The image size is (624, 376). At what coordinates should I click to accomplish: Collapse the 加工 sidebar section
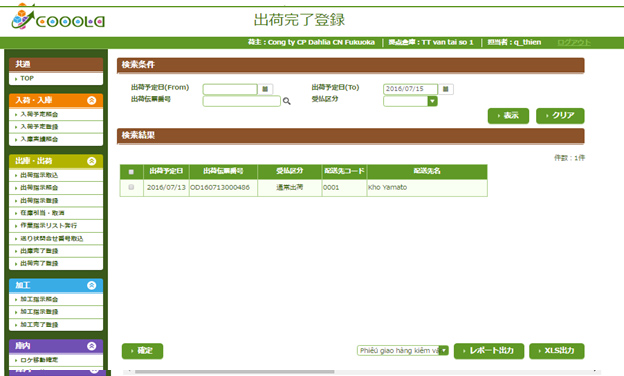[x=92, y=285]
